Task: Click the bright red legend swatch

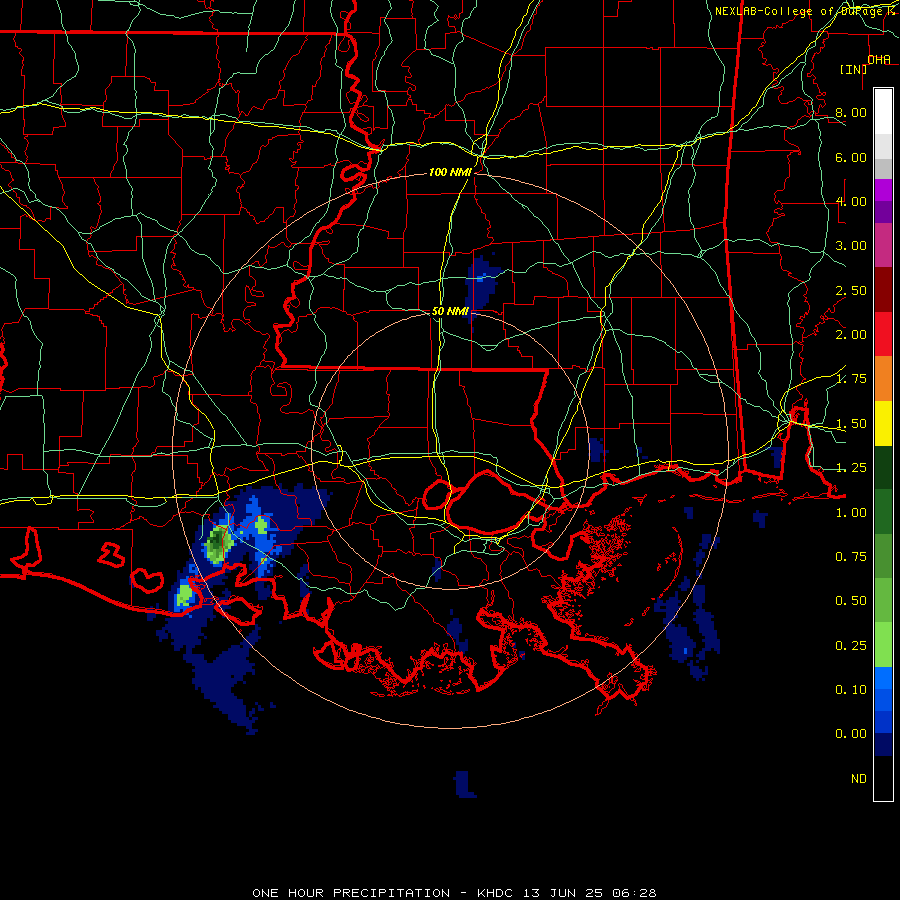Action: (x=883, y=334)
